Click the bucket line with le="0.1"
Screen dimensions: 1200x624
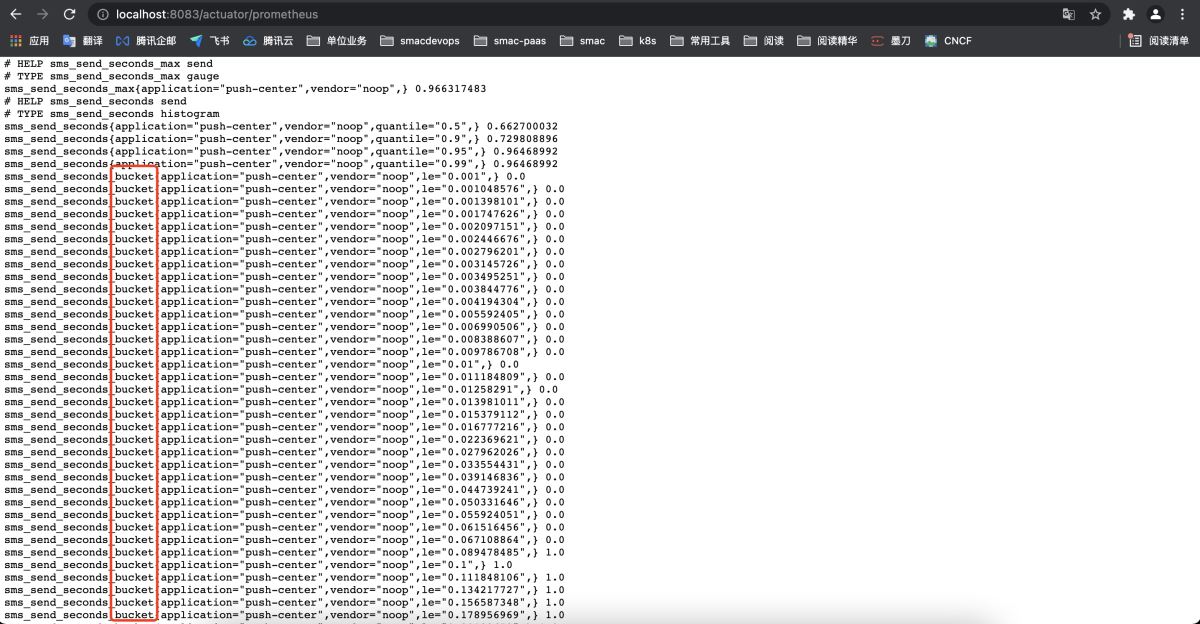pos(258,565)
